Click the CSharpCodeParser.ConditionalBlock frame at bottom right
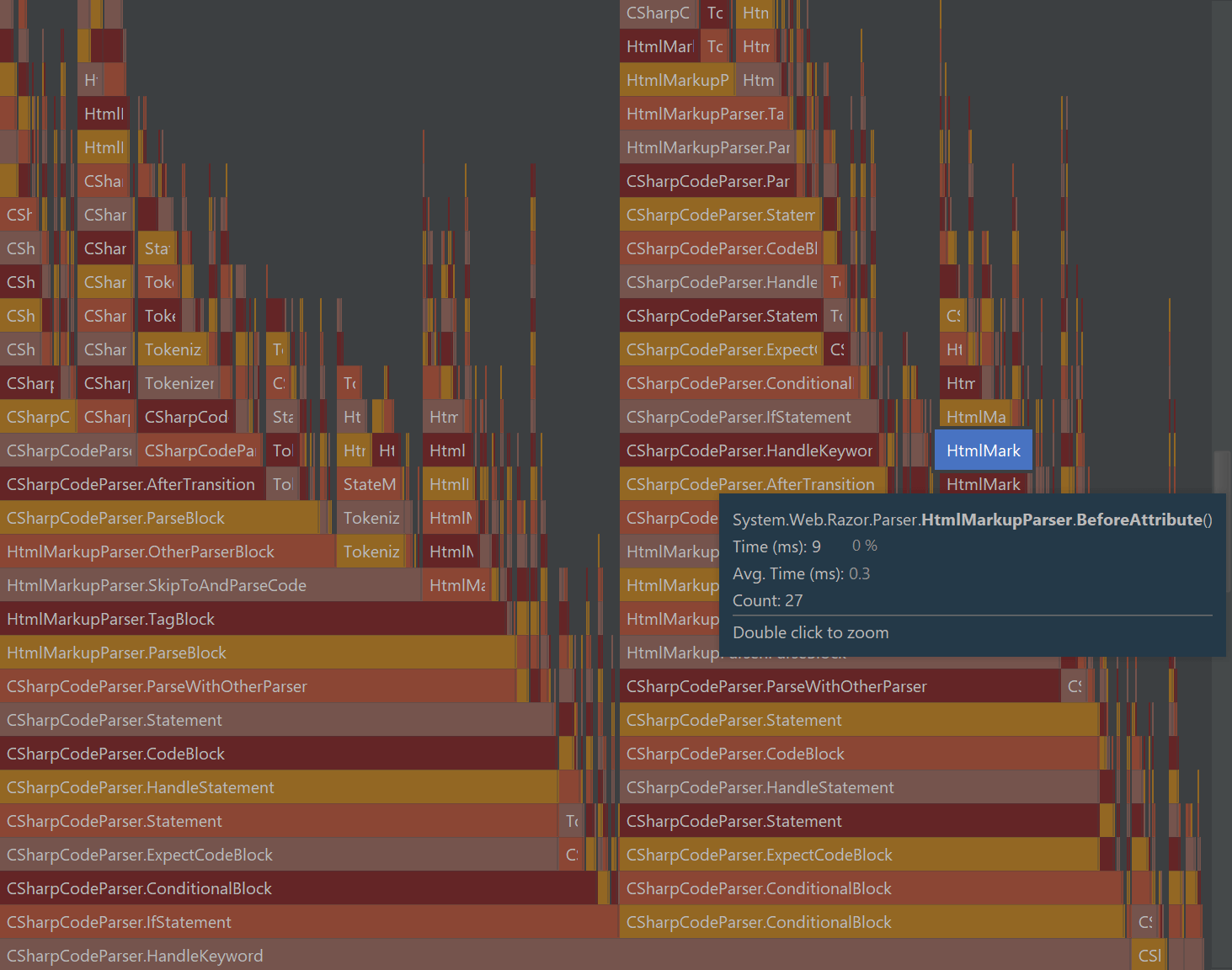 point(758,922)
